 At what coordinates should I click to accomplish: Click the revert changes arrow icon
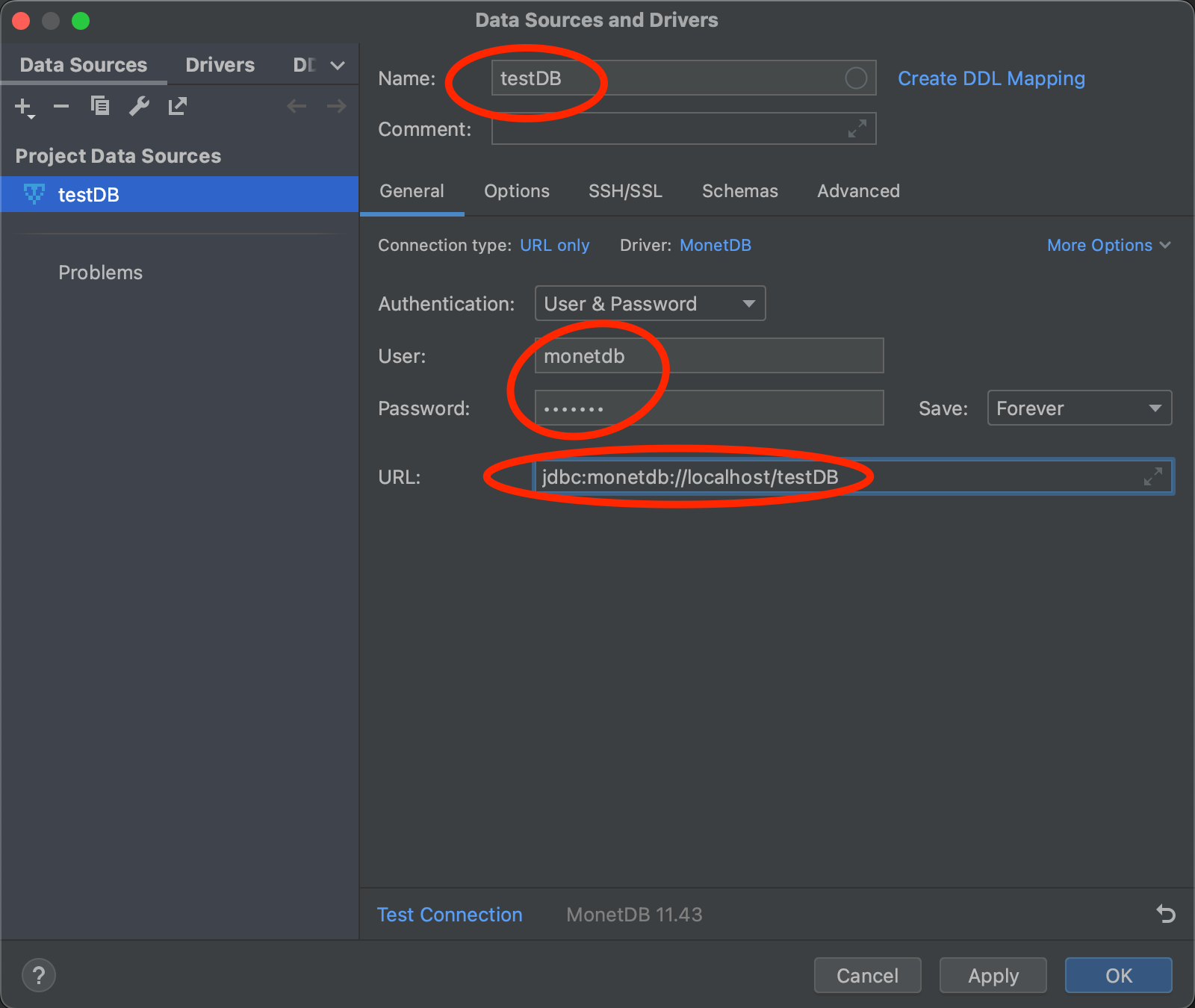pyautogui.click(x=1165, y=914)
